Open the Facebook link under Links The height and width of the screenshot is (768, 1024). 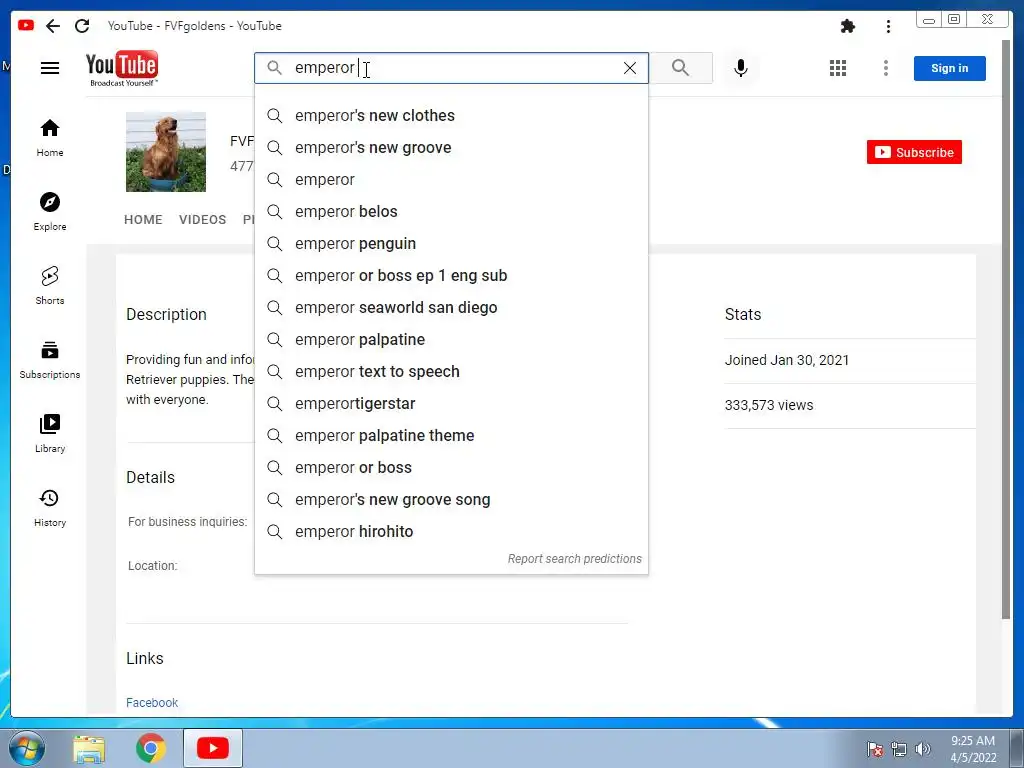(x=152, y=703)
